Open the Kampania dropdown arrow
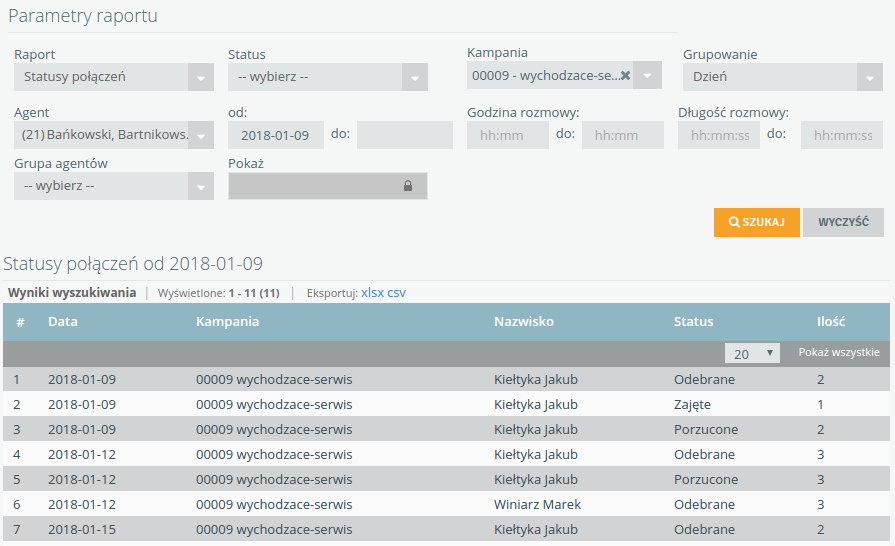 click(x=647, y=75)
